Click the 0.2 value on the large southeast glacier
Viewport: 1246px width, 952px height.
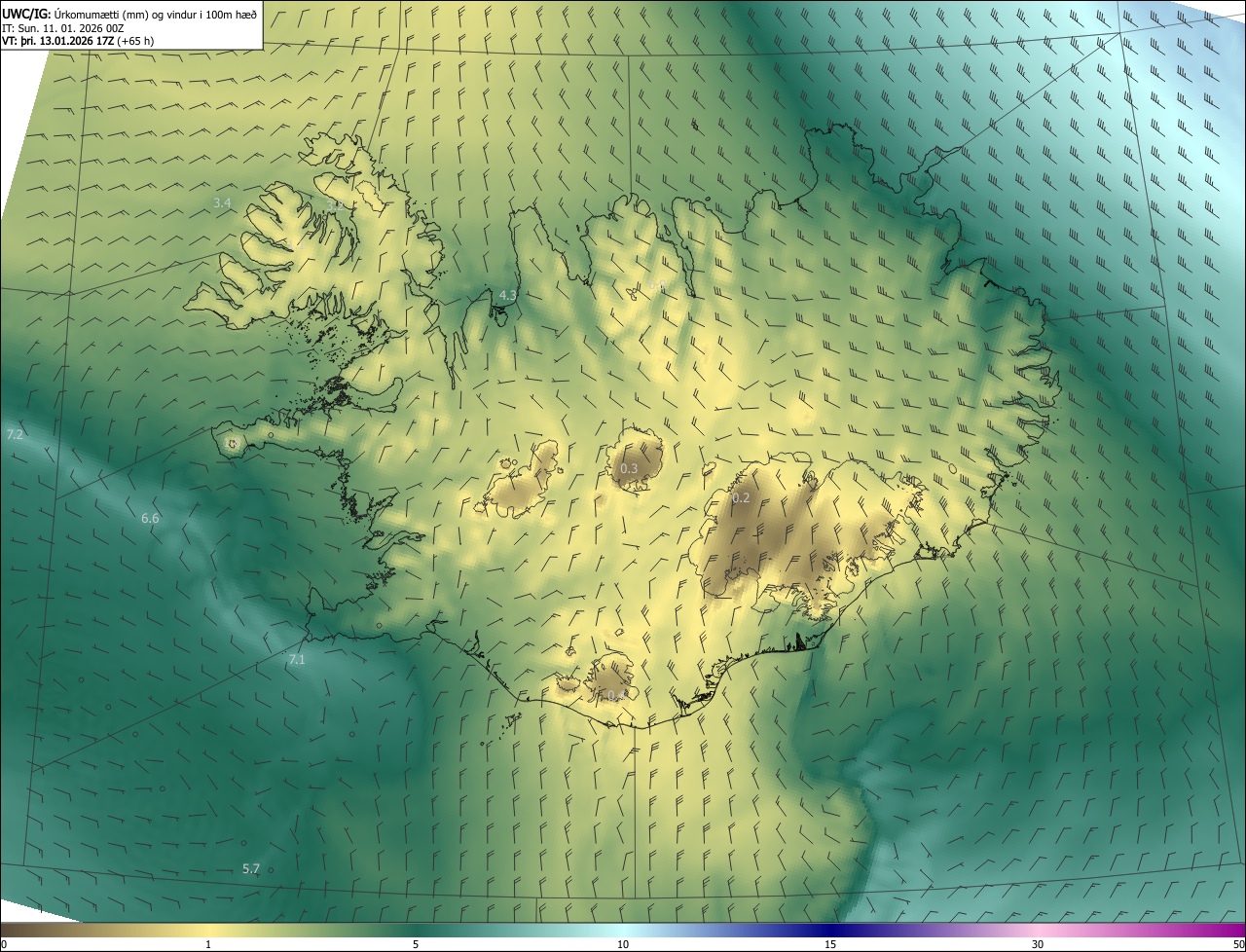coord(741,498)
